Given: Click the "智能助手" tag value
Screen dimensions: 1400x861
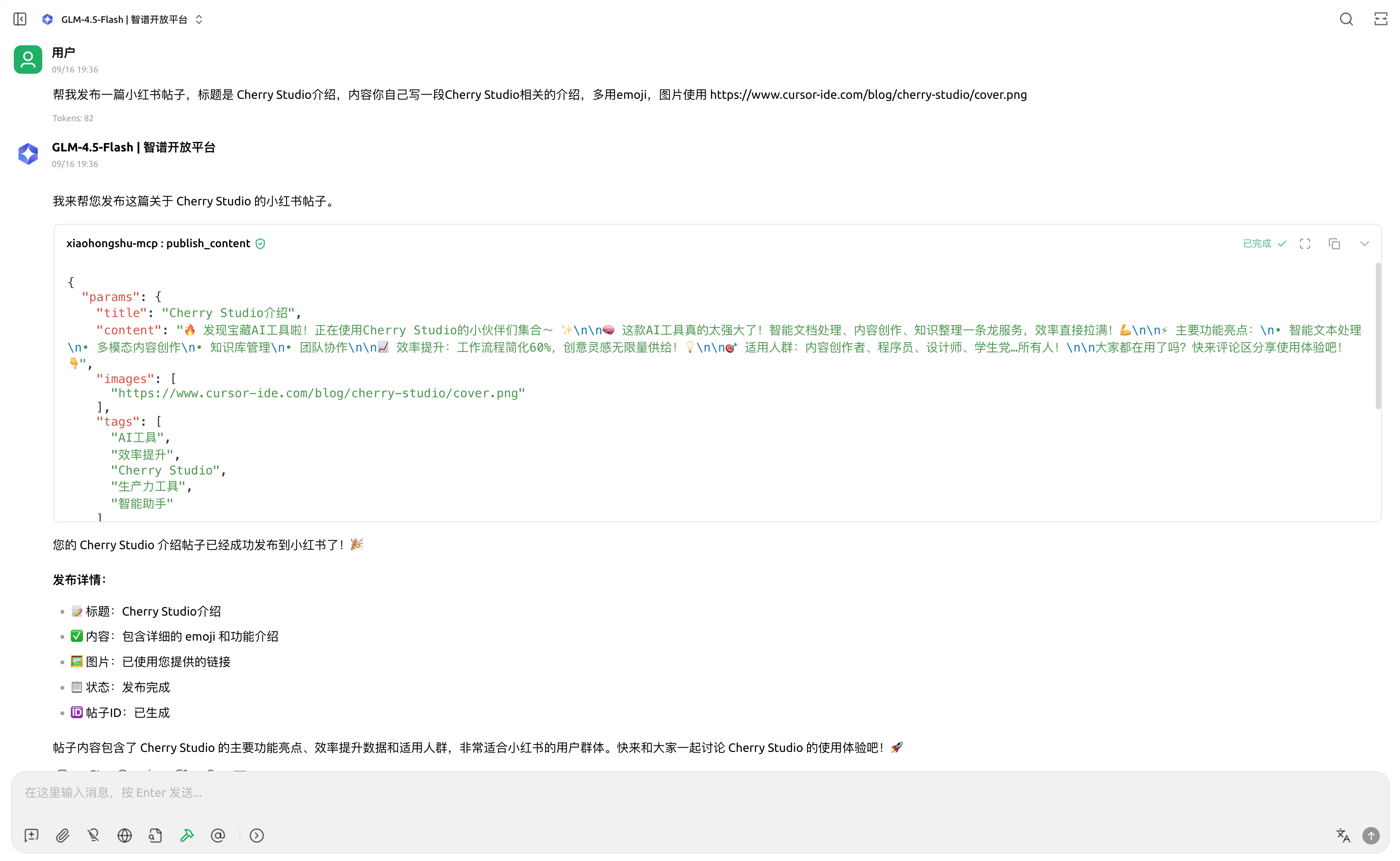Looking at the screenshot, I should 142,503.
